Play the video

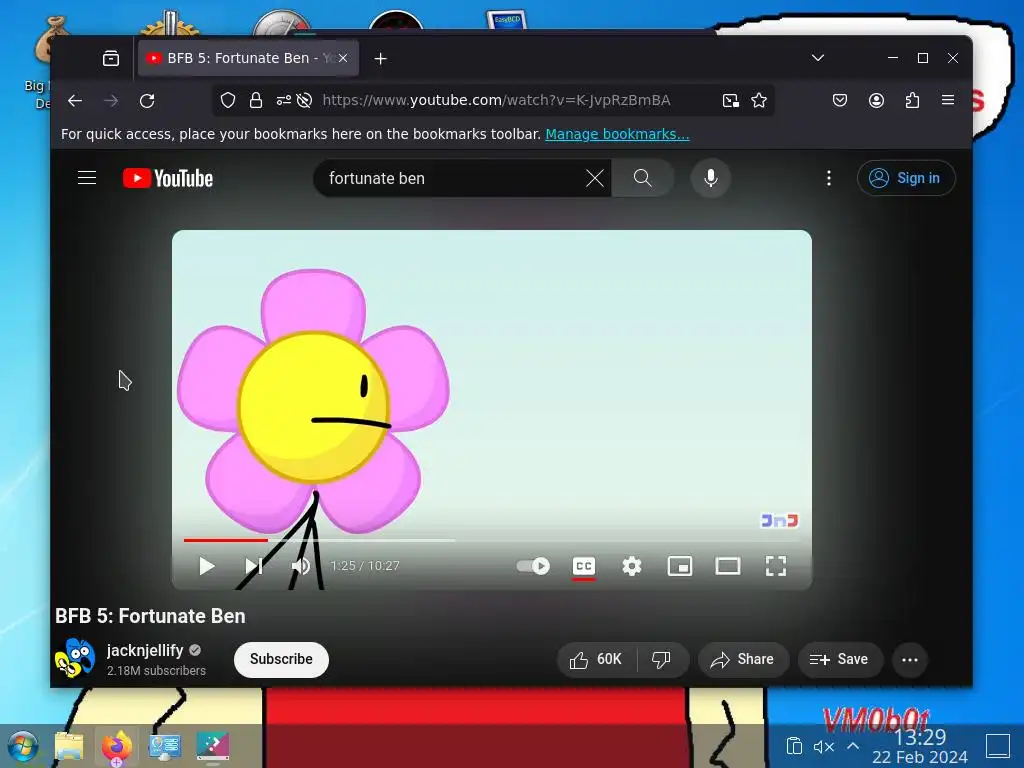pyautogui.click(x=206, y=566)
